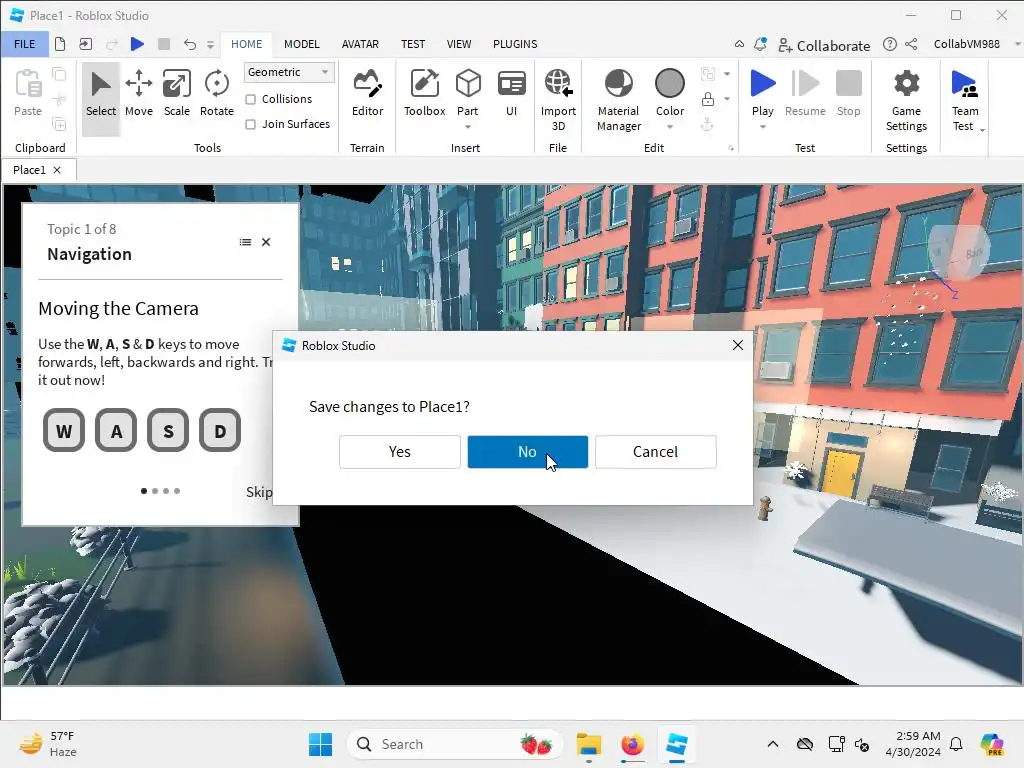
Task: Click the Collaborate button
Action: (824, 46)
